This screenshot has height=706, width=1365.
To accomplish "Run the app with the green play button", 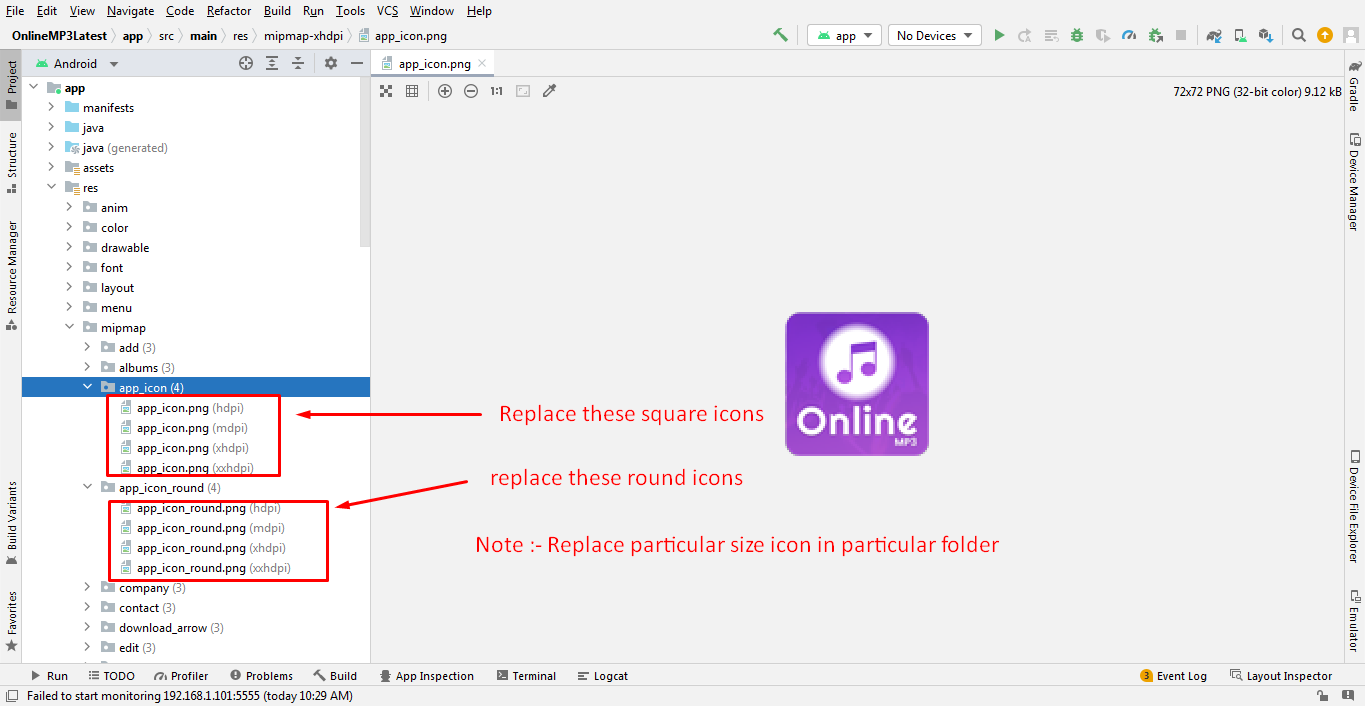I will tap(999, 35).
